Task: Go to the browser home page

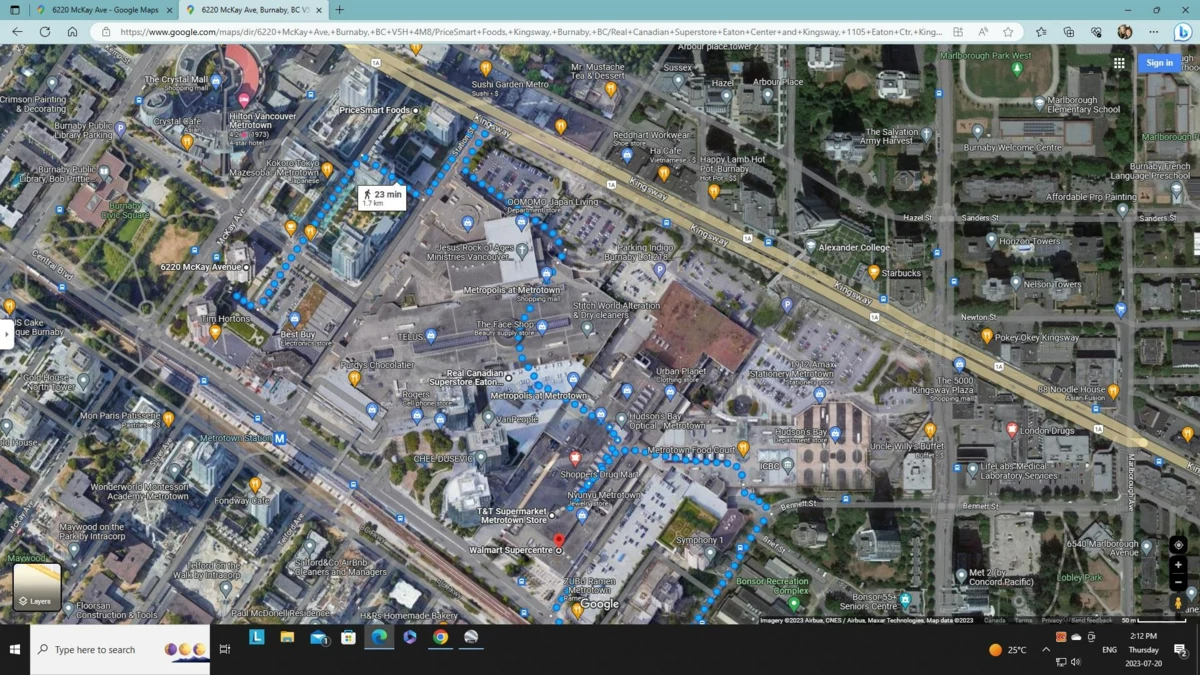Action: click(72, 32)
